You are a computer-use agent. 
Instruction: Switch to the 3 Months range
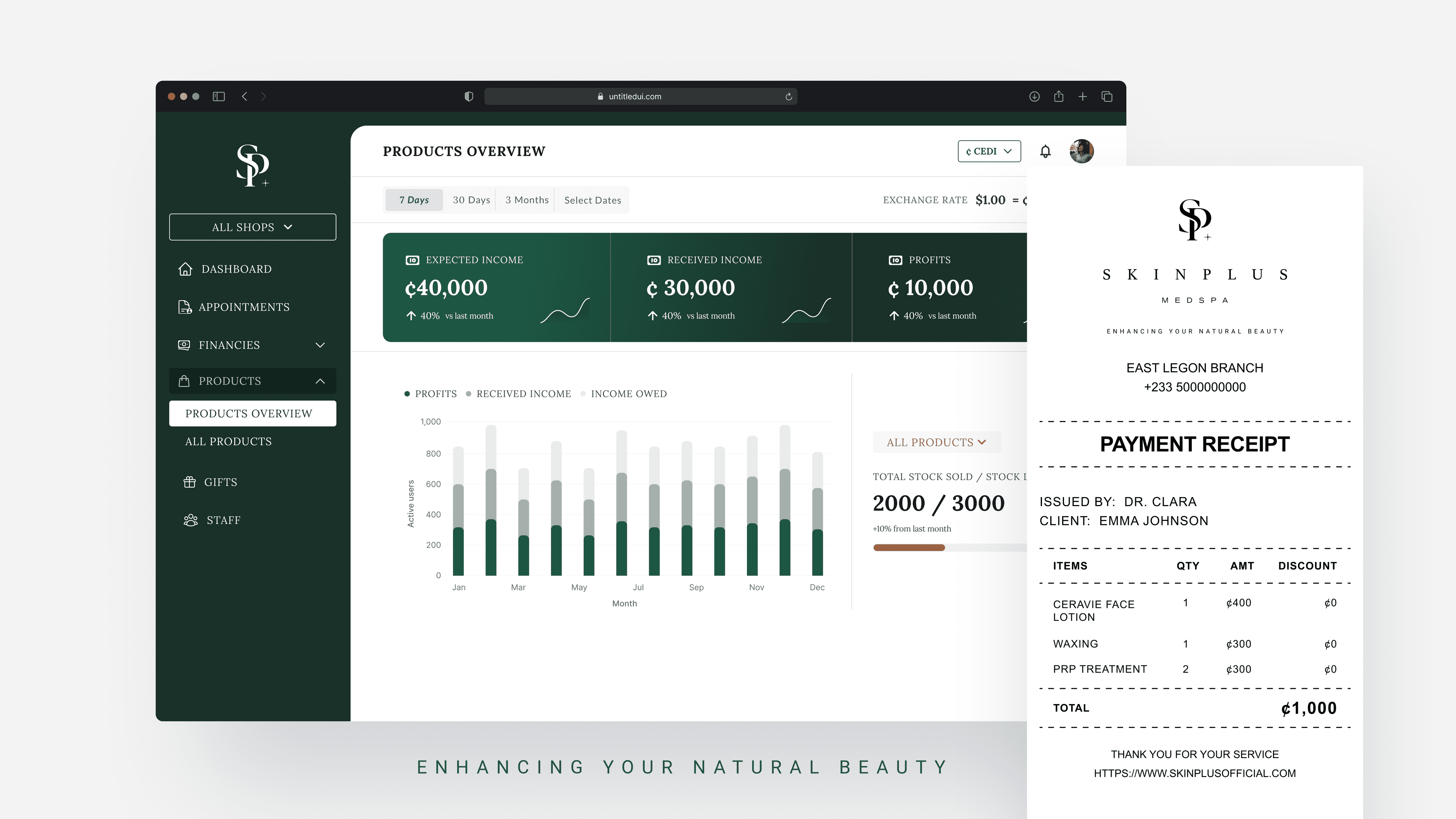coord(527,200)
